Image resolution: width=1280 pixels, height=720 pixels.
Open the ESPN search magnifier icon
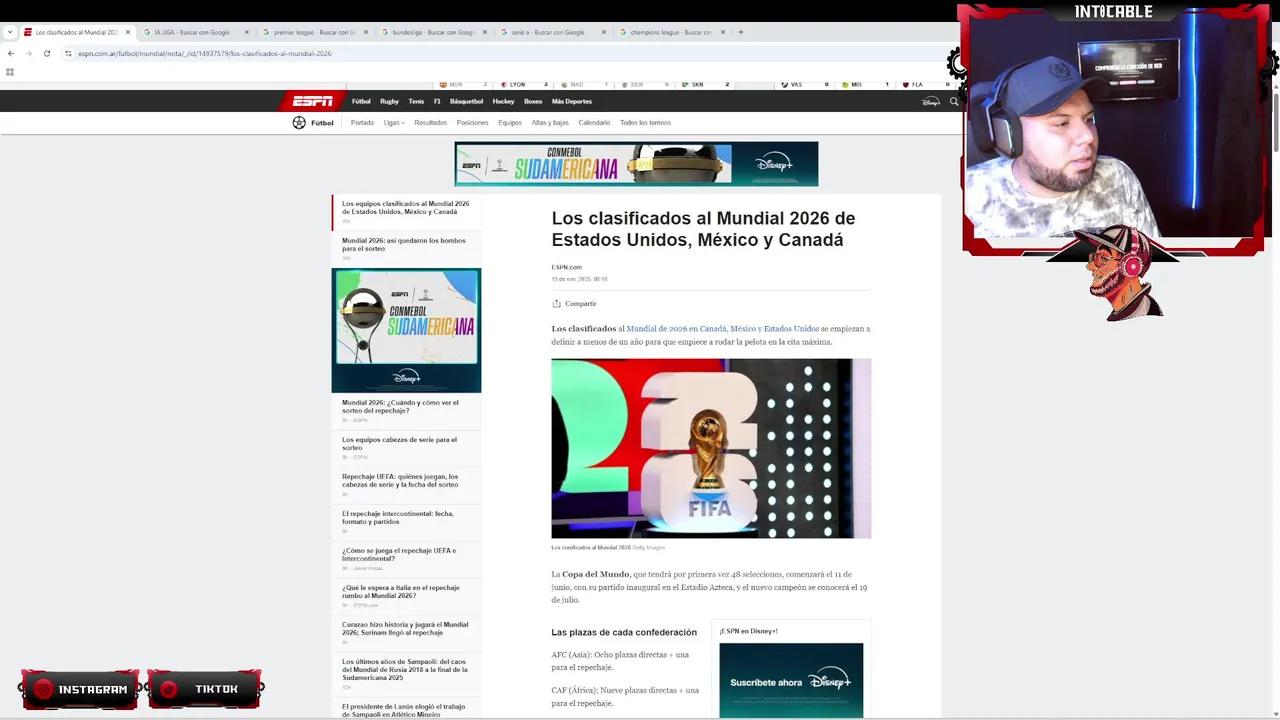click(954, 101)
